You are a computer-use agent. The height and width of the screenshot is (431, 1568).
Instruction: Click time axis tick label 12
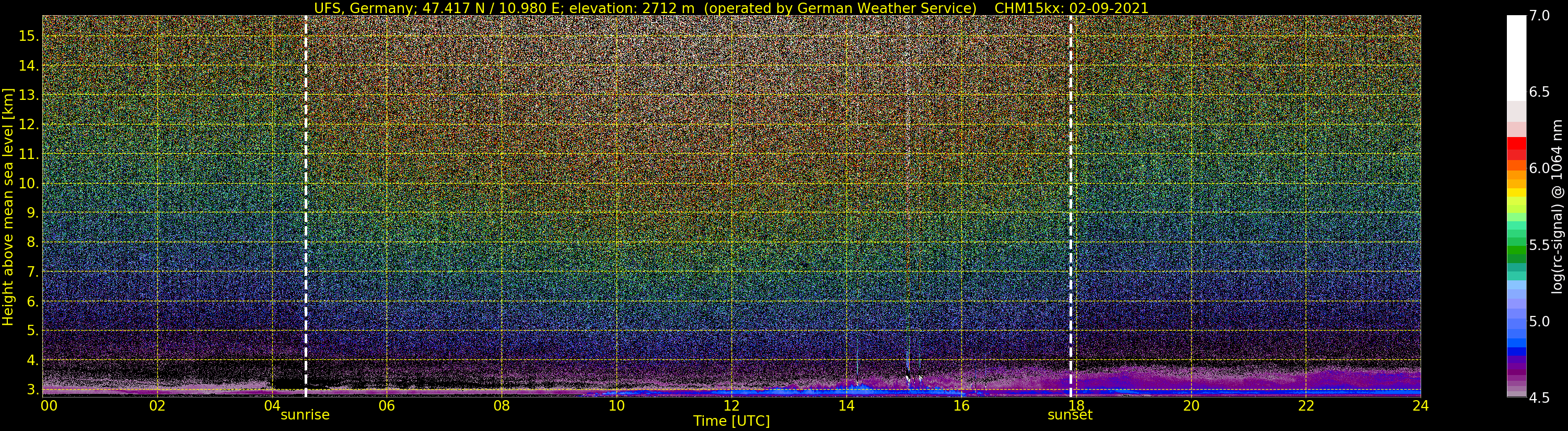tap(731, 405)
